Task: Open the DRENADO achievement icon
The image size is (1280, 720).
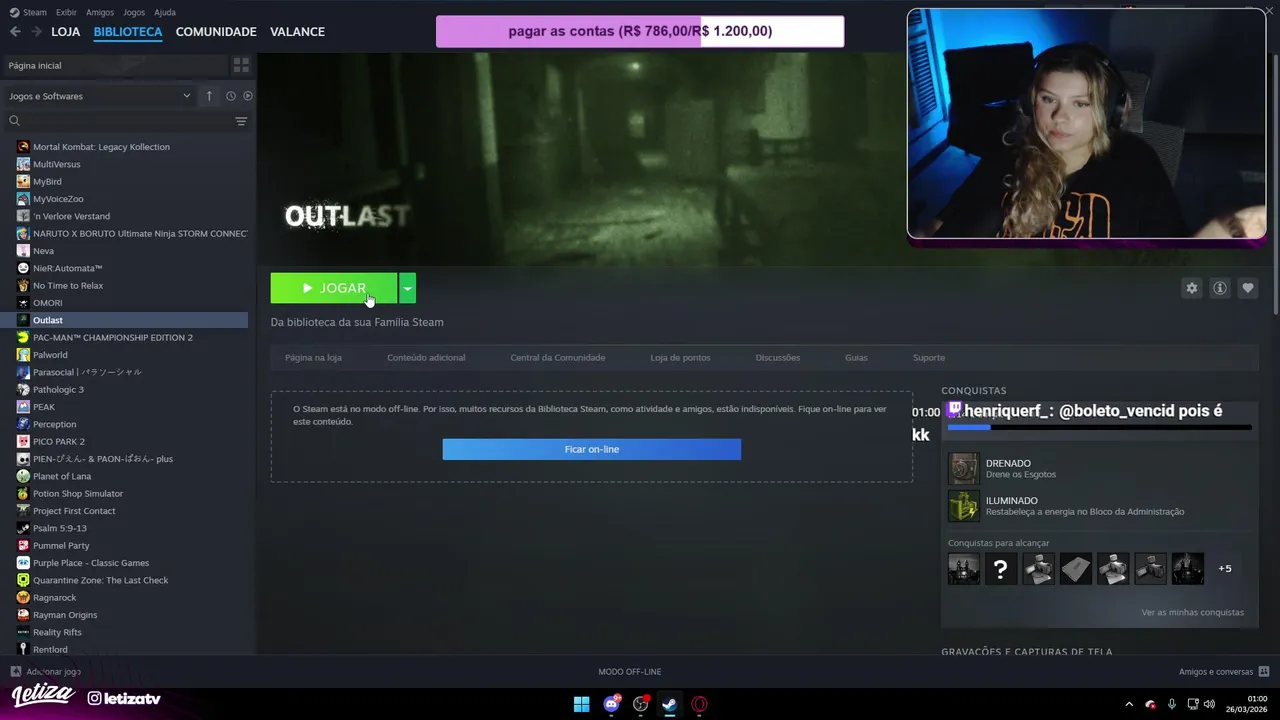Action: (964, 468)
